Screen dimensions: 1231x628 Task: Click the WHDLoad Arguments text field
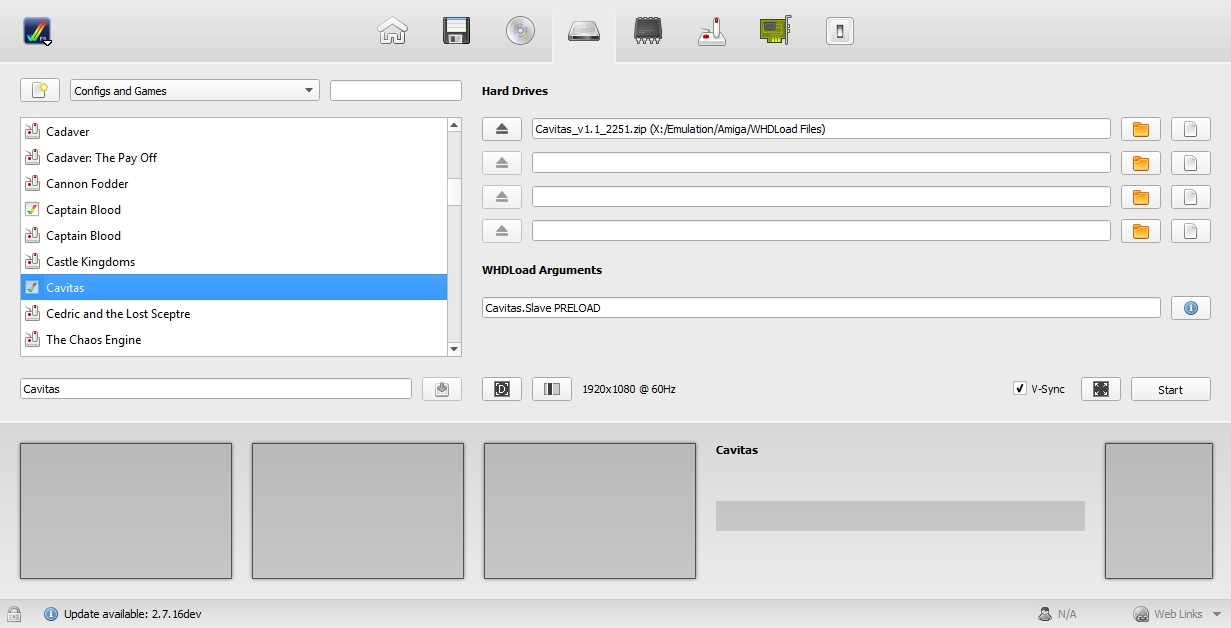tap(821, 308)
